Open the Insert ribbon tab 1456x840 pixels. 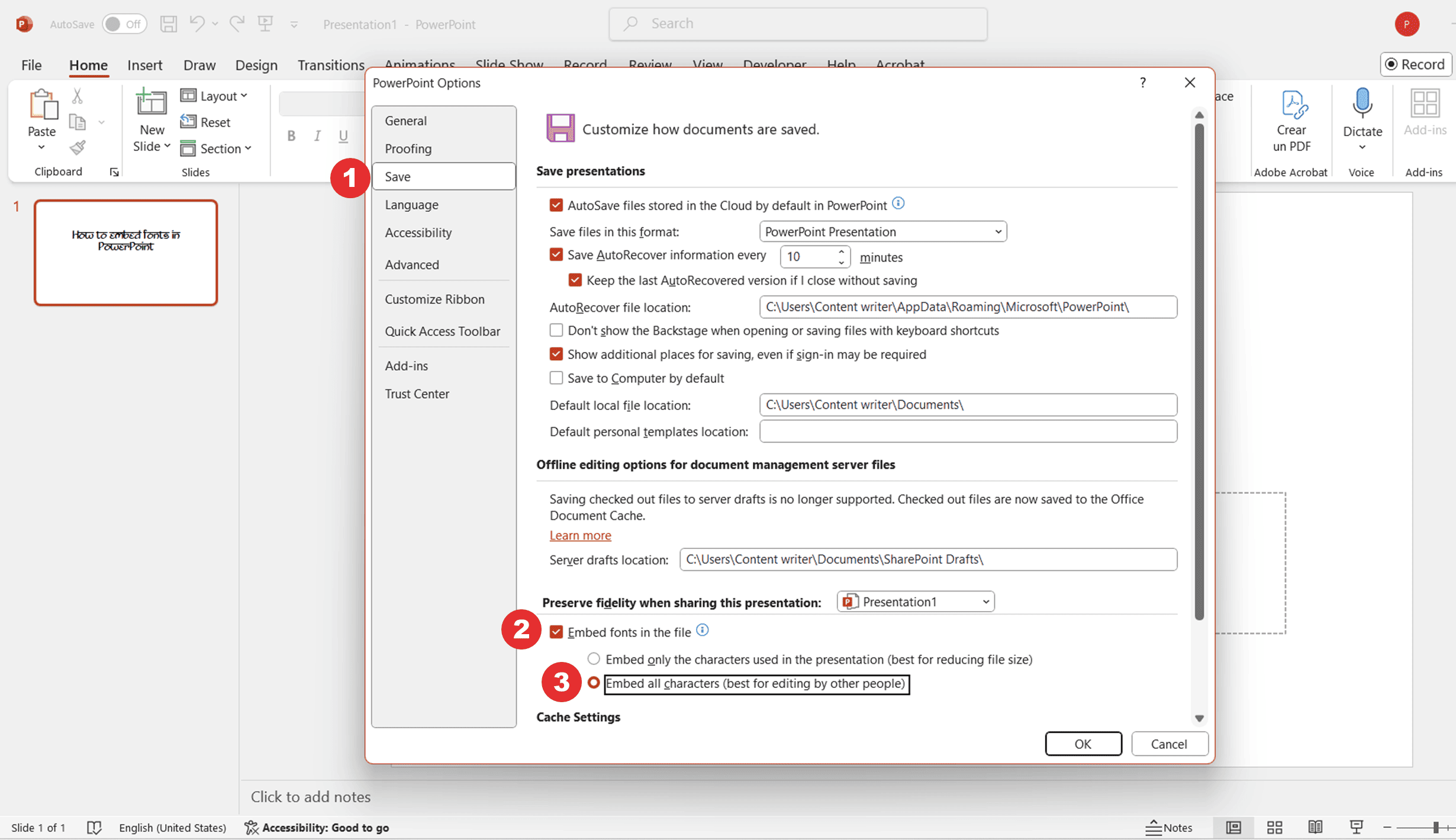pos(144,65)
